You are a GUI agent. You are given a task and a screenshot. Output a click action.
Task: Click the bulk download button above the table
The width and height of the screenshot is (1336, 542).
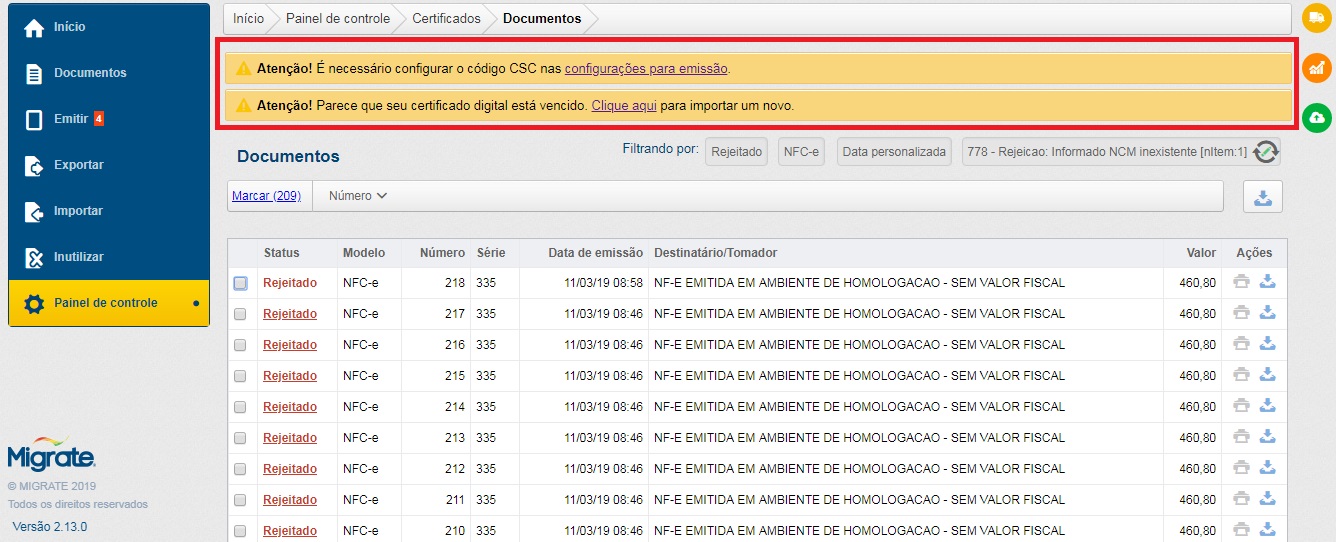pos(1262,197)
